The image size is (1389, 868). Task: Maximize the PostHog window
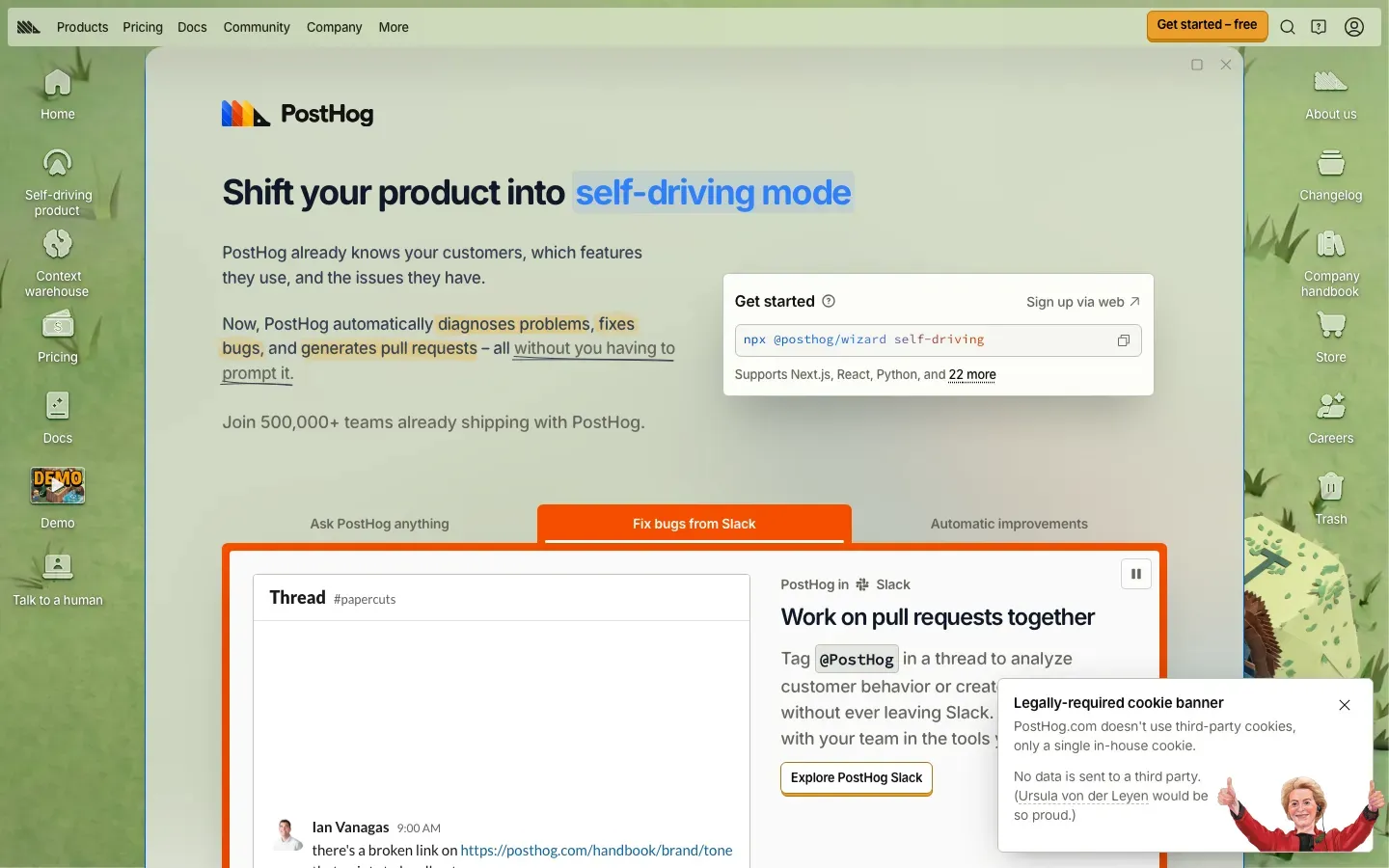click(1197, 65)
